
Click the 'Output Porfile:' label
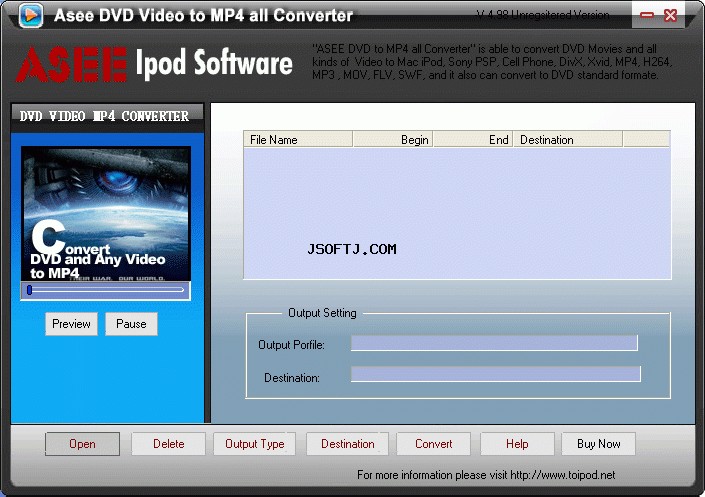coord(291,345)
